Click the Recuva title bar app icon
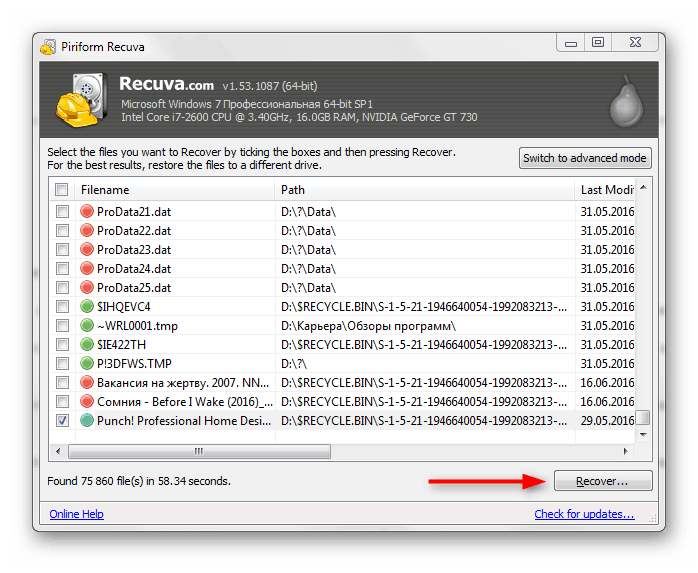 48,47
